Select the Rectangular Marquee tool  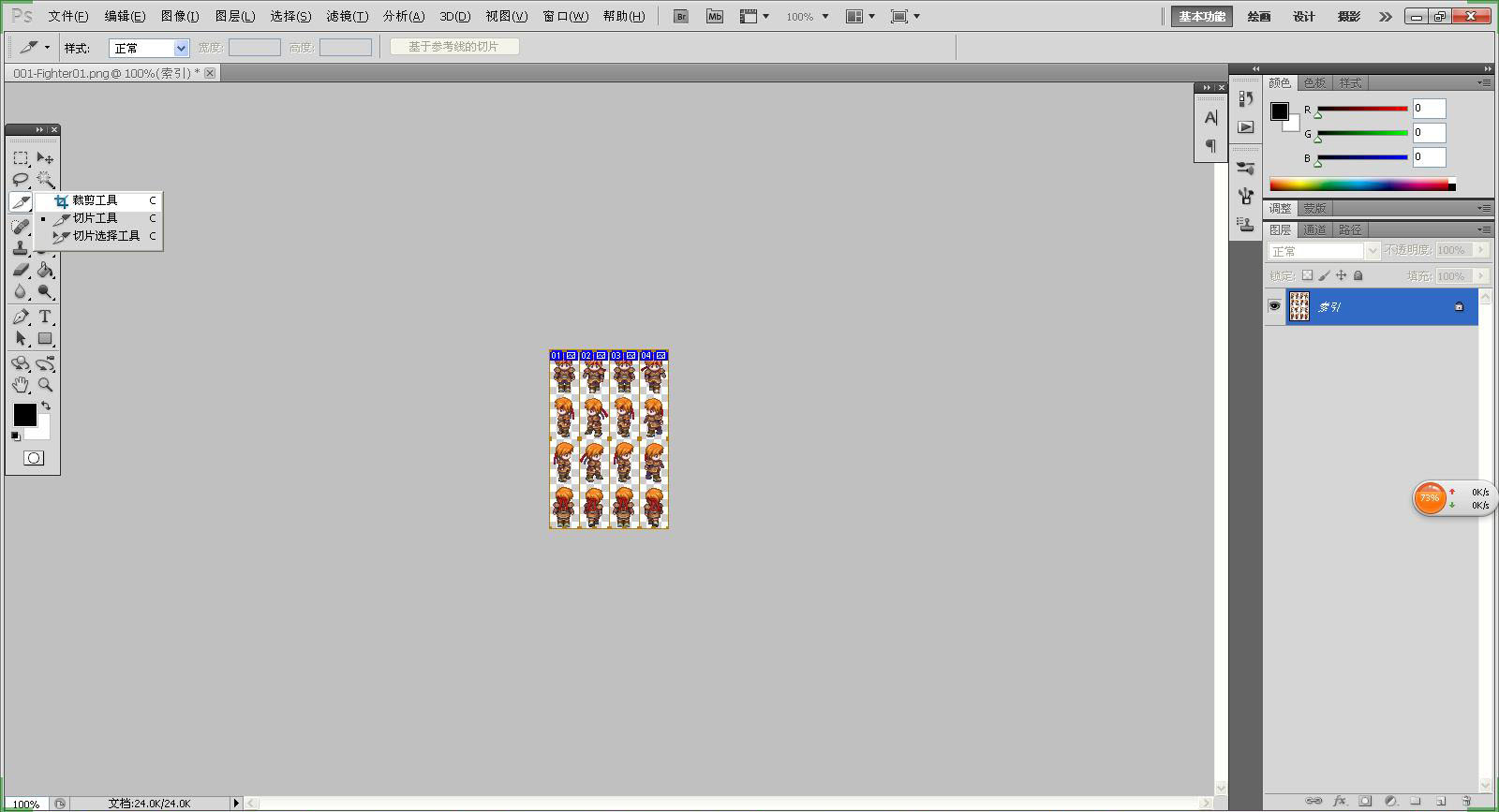21,158
